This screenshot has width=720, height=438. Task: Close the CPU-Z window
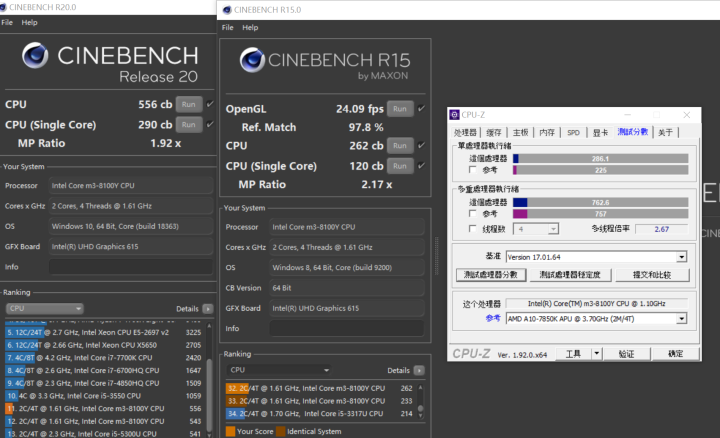click(x=686, y=115)
